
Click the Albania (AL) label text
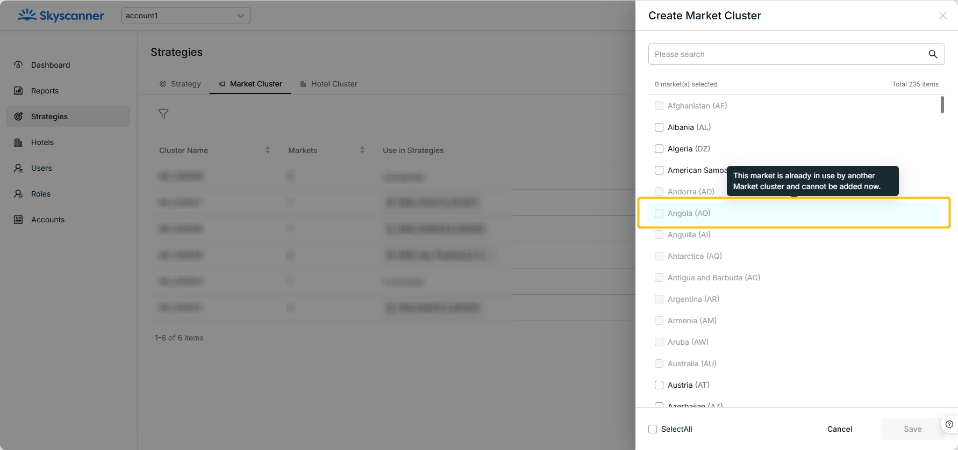point(689,127)
